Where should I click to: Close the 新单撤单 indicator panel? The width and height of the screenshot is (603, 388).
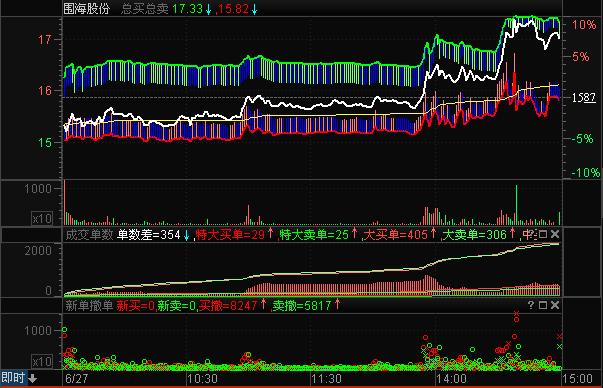[x=555, y=305]
